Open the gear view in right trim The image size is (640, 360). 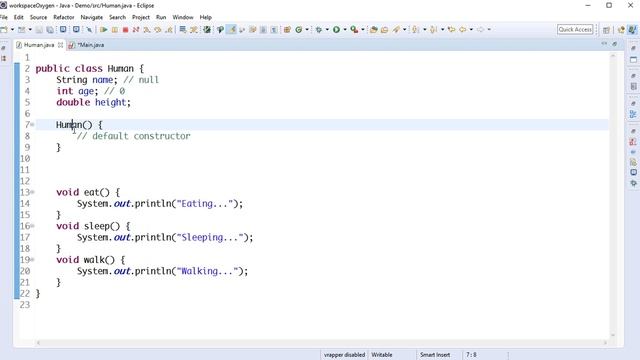pos(633,184)
